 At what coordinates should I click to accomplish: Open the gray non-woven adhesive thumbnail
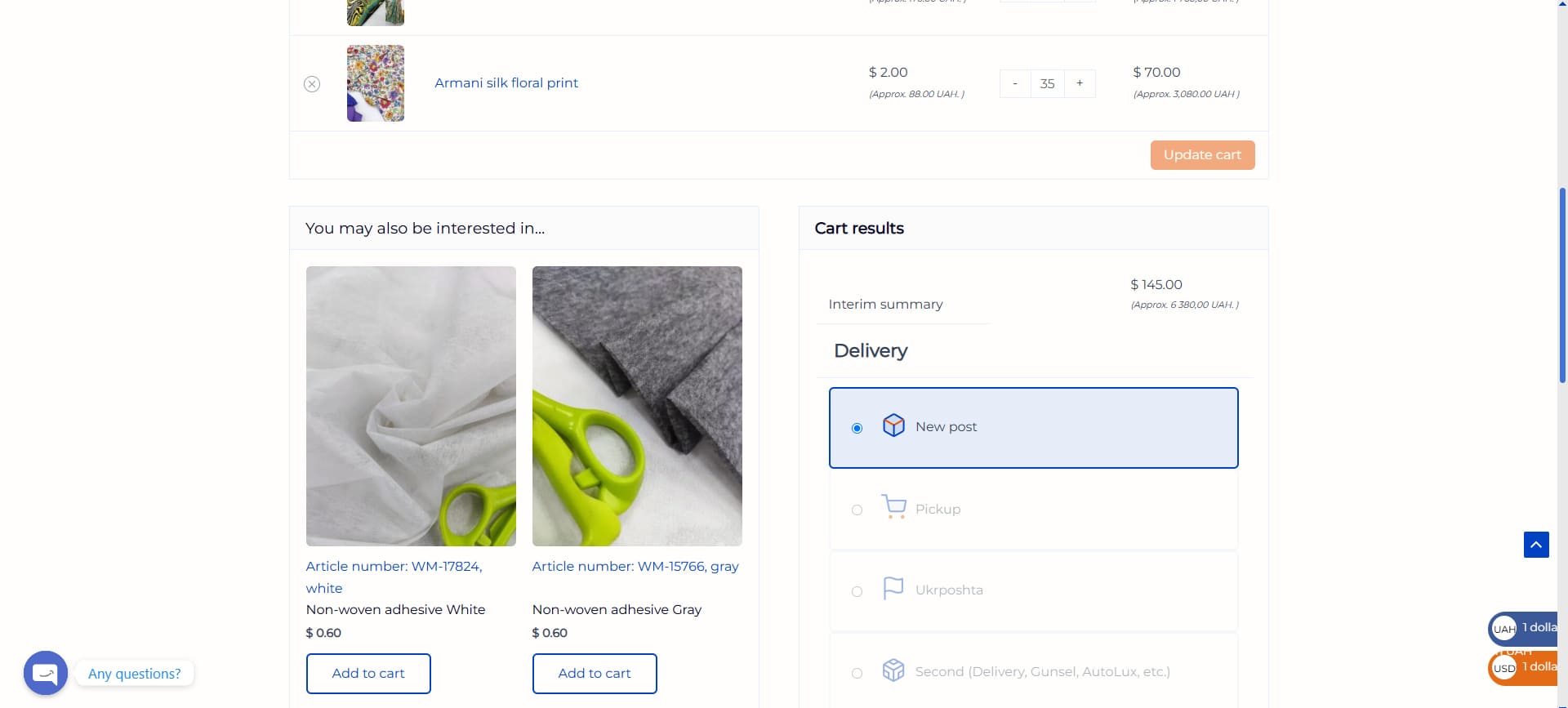click(x=637, y=406)
